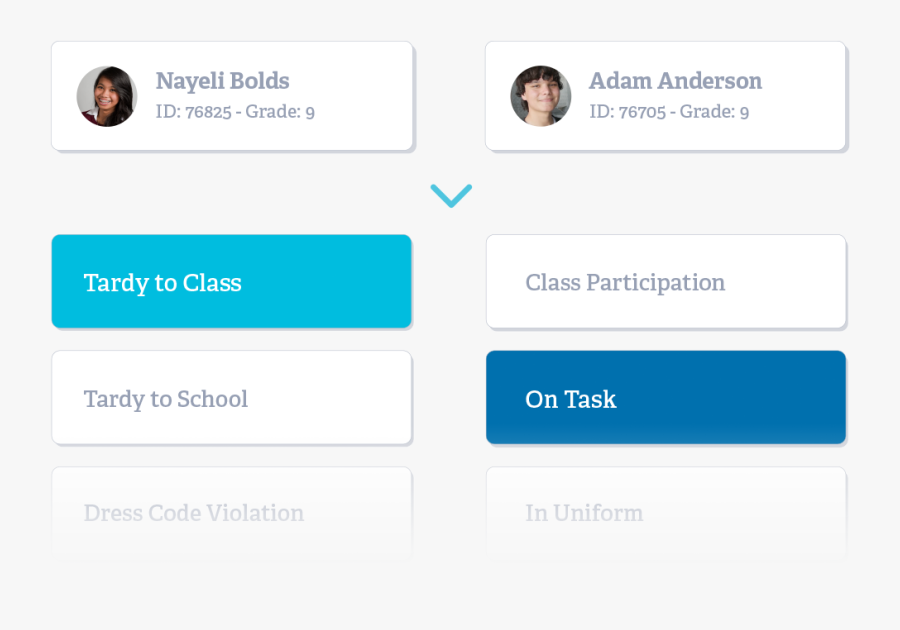Click the Adam Anderson name text
900x630 pixels.
[x=675, y=81]
